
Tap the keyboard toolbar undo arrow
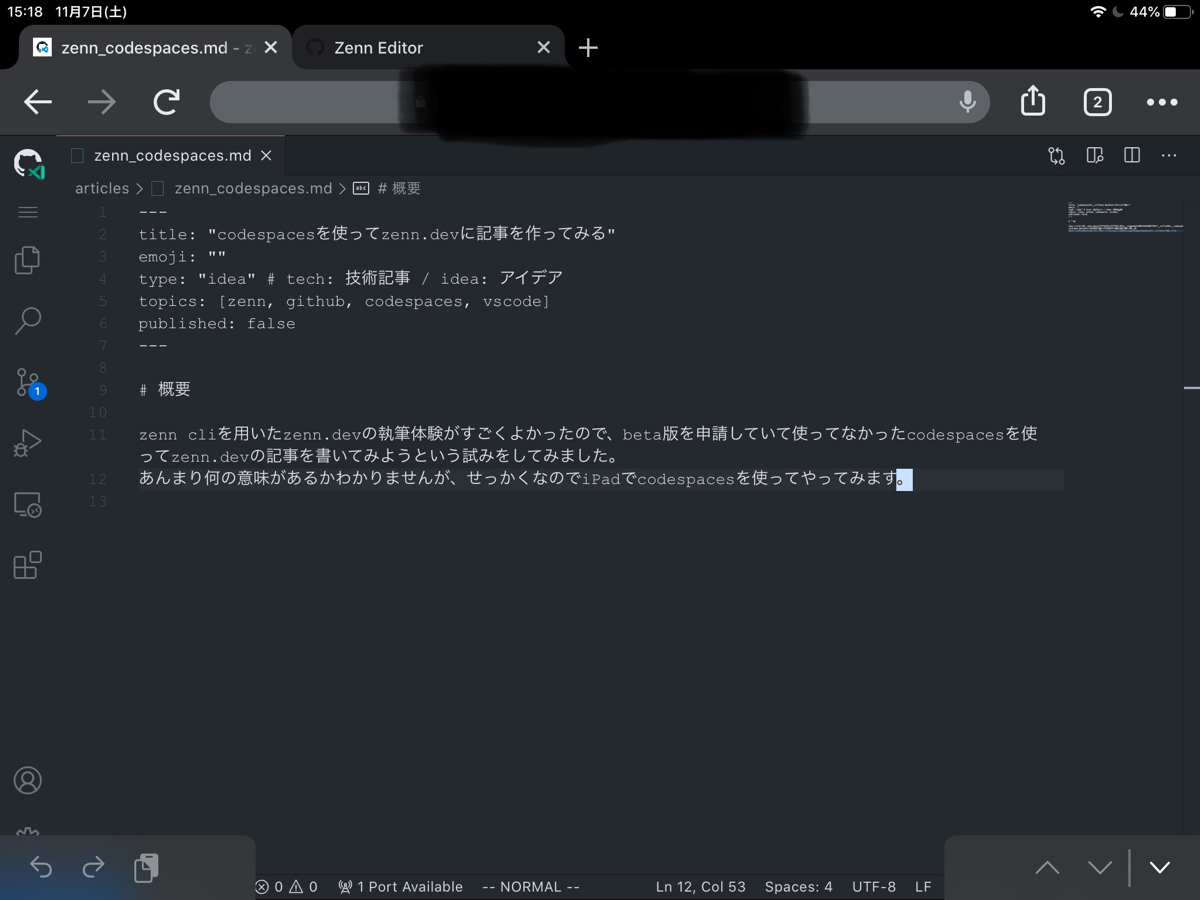41,867
